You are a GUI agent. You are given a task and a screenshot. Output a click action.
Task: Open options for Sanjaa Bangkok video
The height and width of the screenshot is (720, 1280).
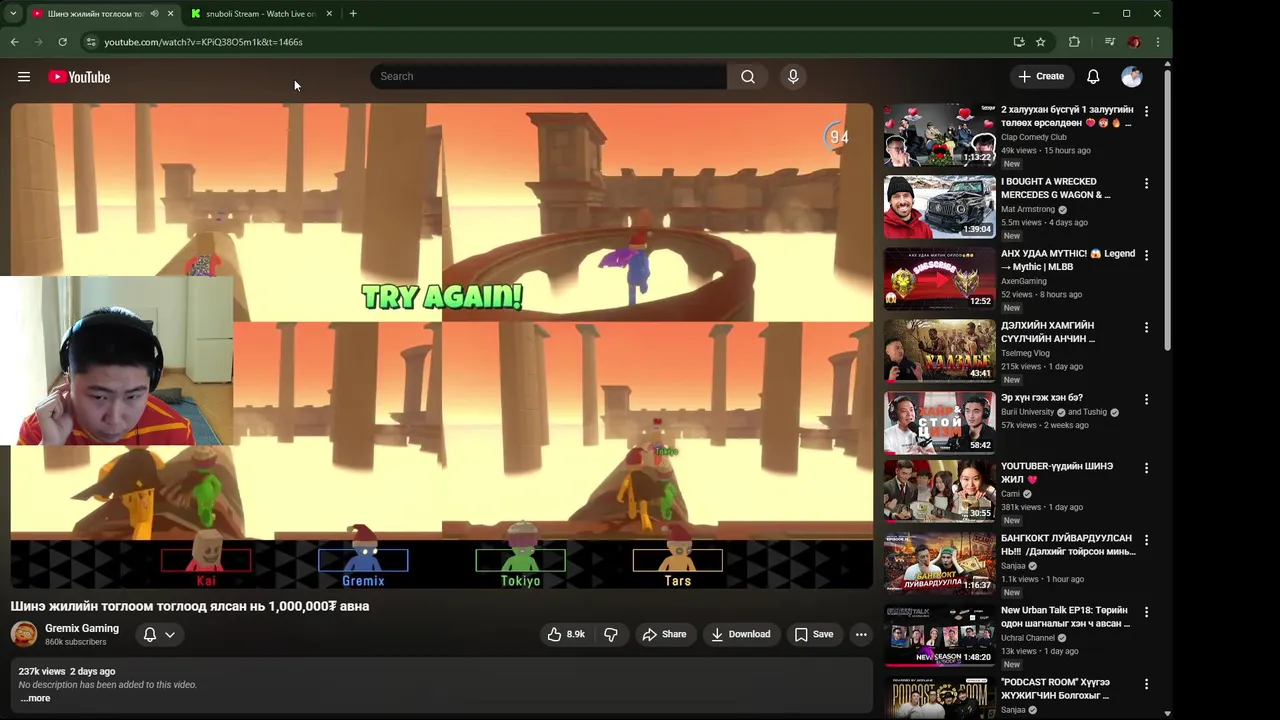coord(1146,540)
